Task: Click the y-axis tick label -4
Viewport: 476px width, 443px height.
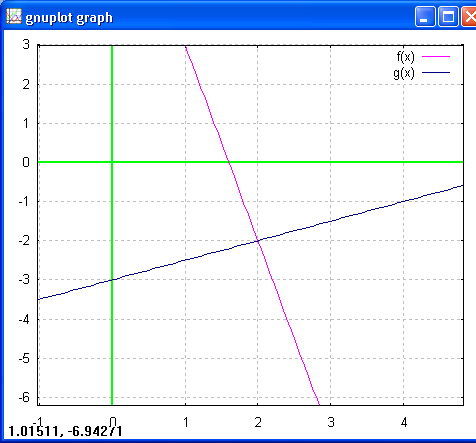Action: tap(24, 319)
